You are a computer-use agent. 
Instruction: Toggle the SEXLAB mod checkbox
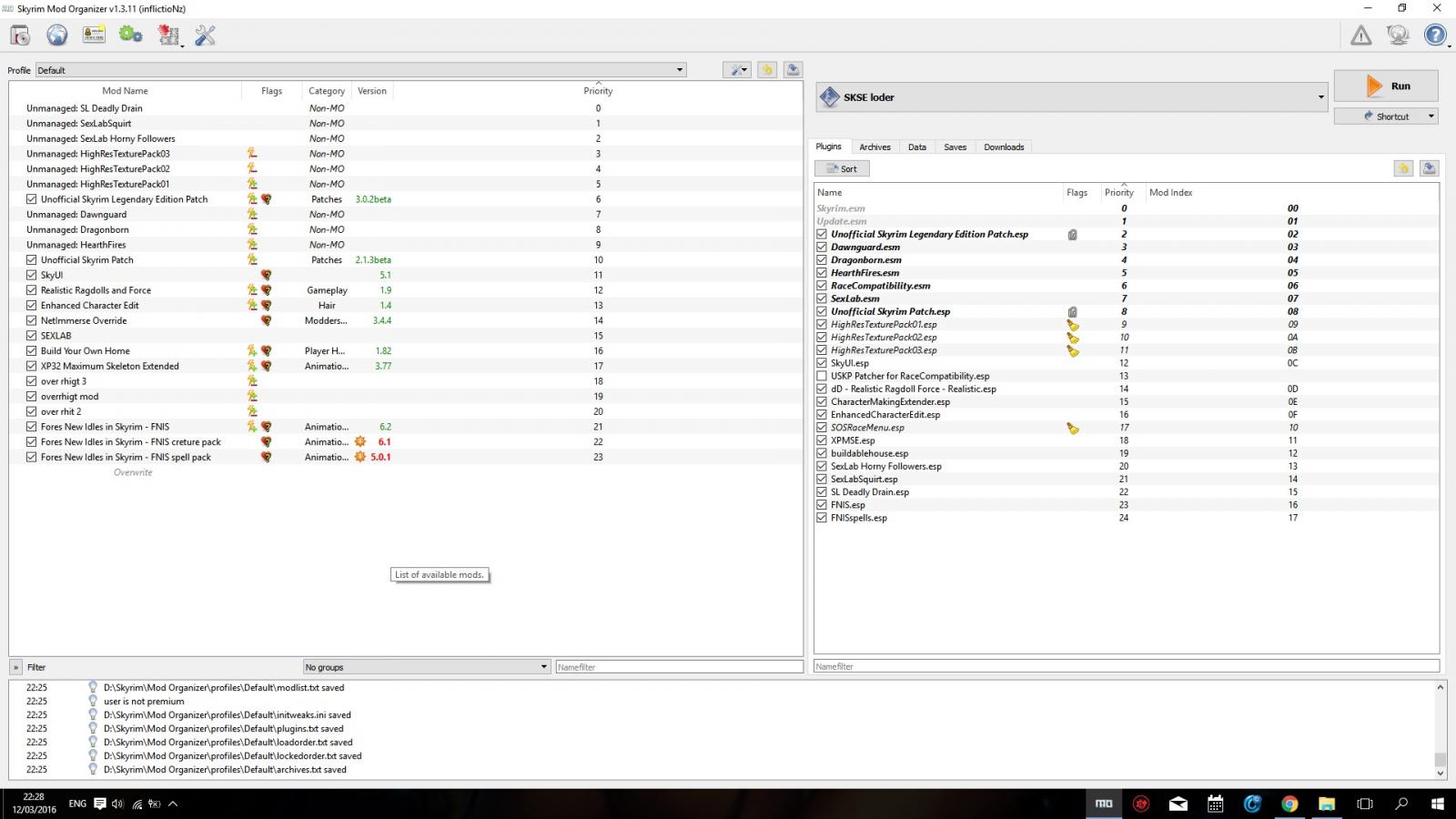pyautogui.click(x=32, y=336)
